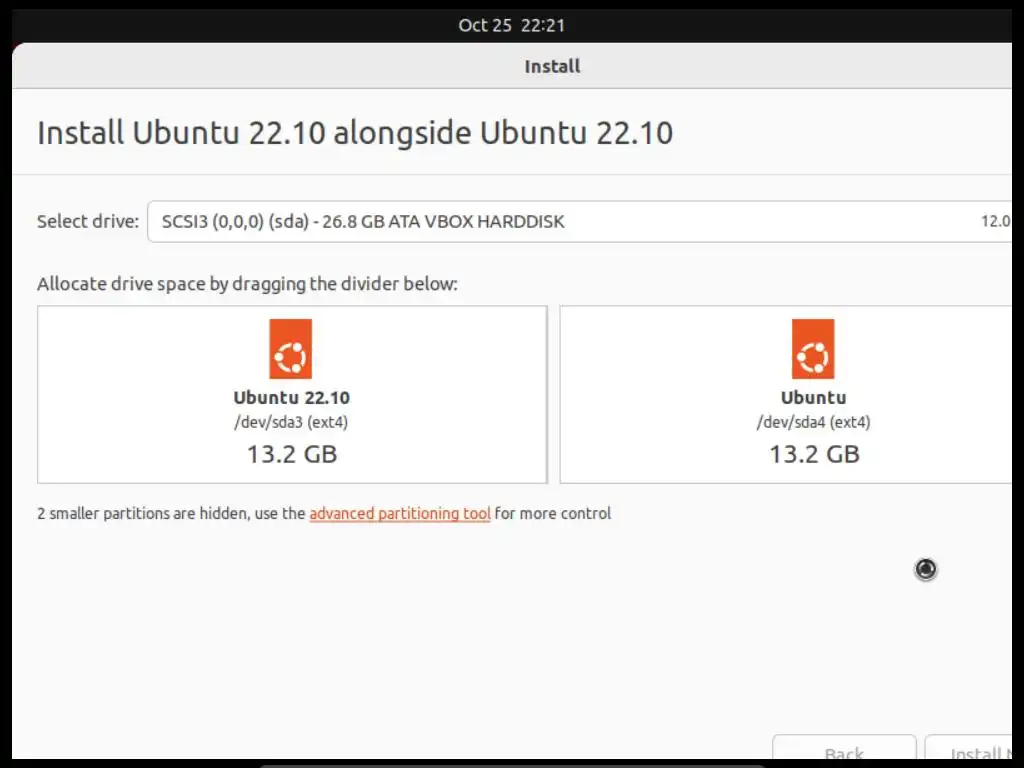Click the SCSI3 (sda) drive name text
Image resolution: width=1024 pixels, height=768 pixels.
click(363, 221)
